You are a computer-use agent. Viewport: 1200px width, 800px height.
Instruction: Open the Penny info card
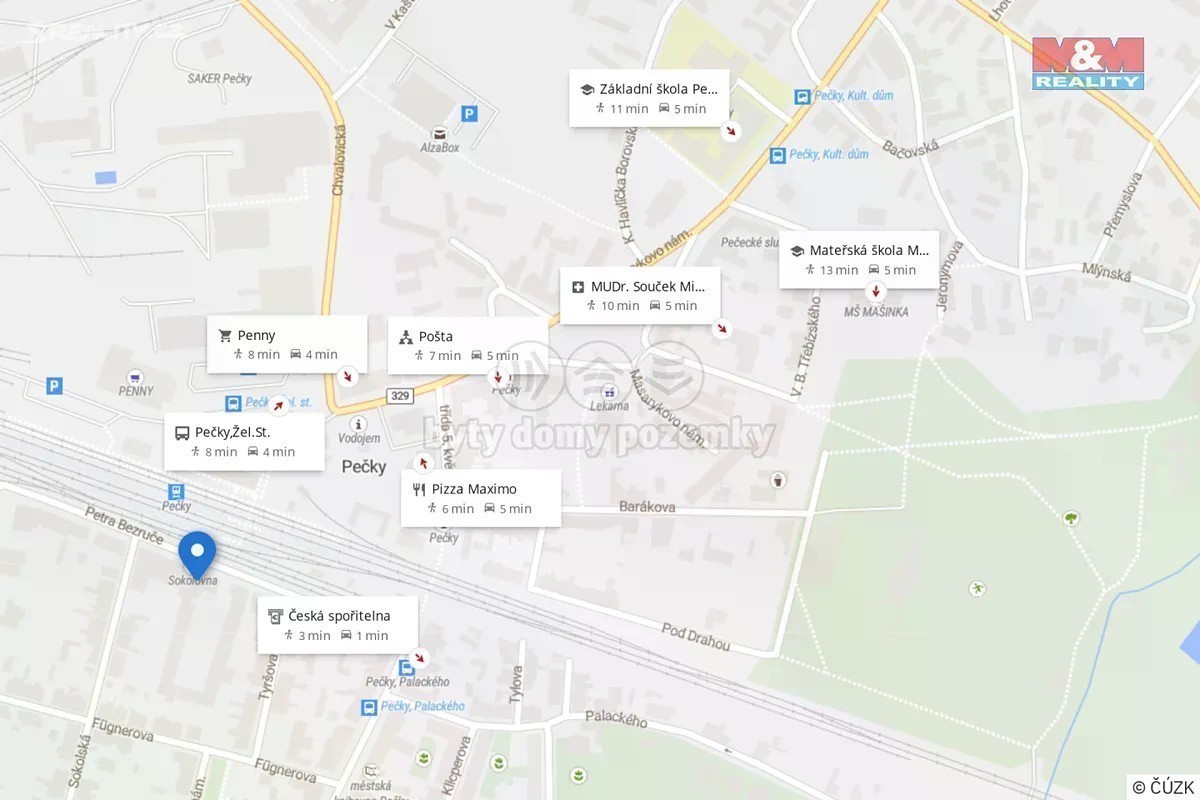(287, 344)
